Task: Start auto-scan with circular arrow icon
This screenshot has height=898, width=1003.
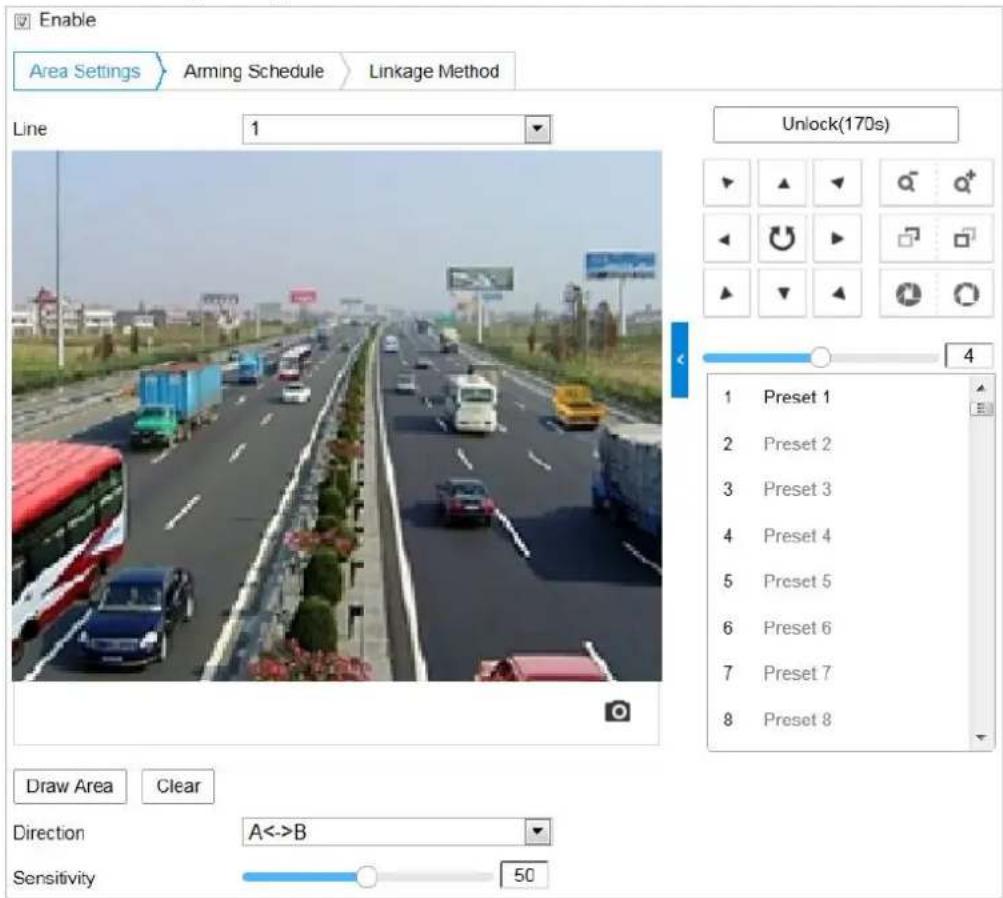Action: tap(782, 239)
